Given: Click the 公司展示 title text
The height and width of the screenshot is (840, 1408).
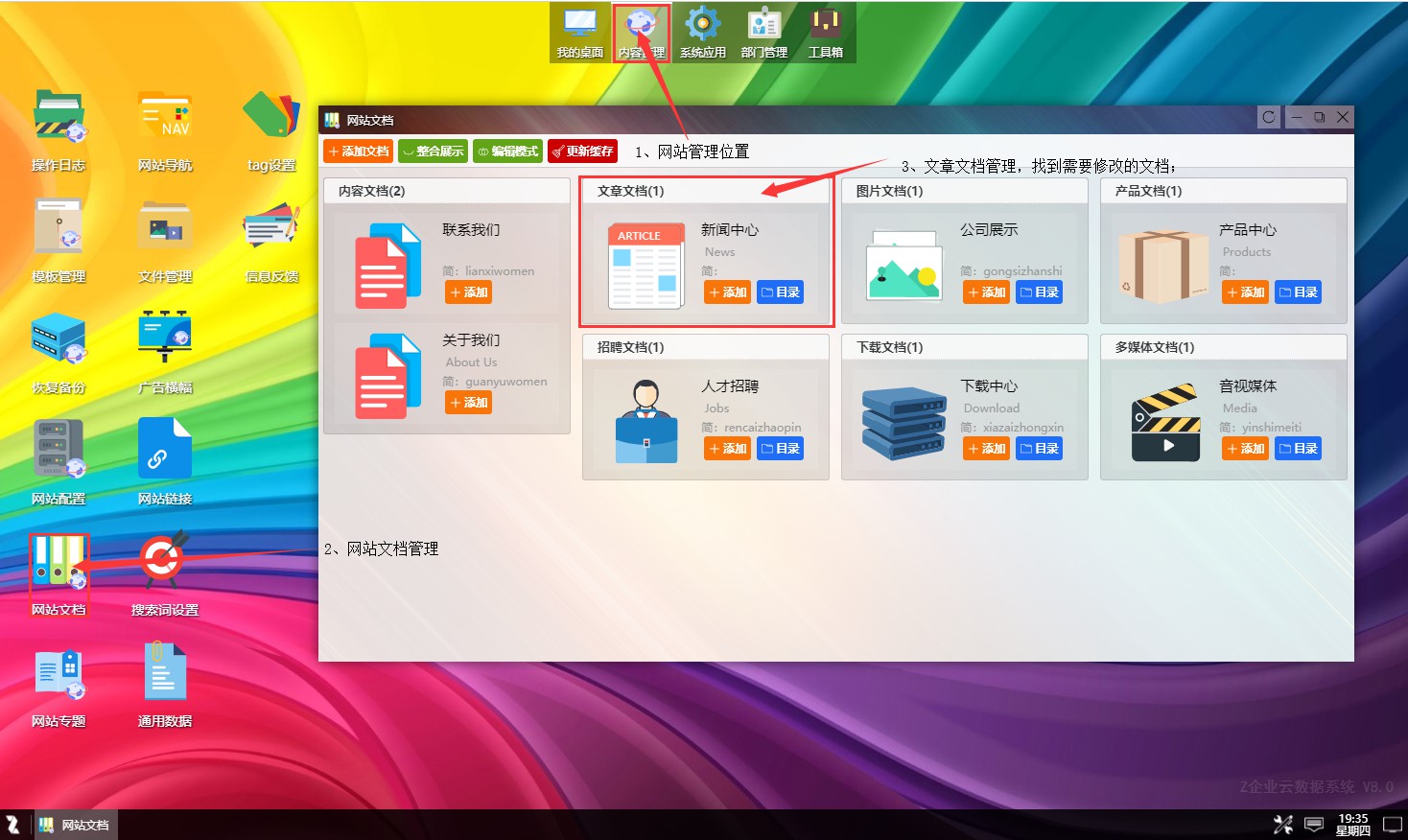Looking at the screenshot, I should 989,230.
